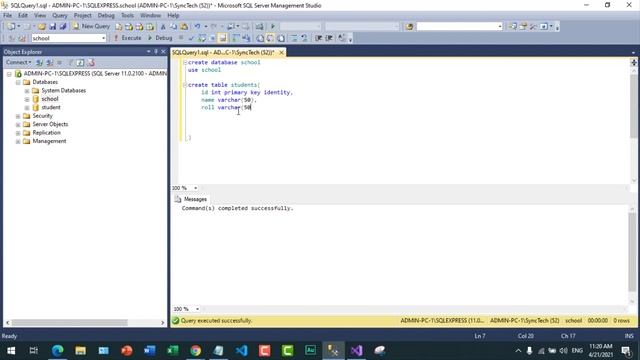This screenshot has height=360, width=640.
Task: Click the Uncomment selected lines icon
Action: tap(304, 38)
